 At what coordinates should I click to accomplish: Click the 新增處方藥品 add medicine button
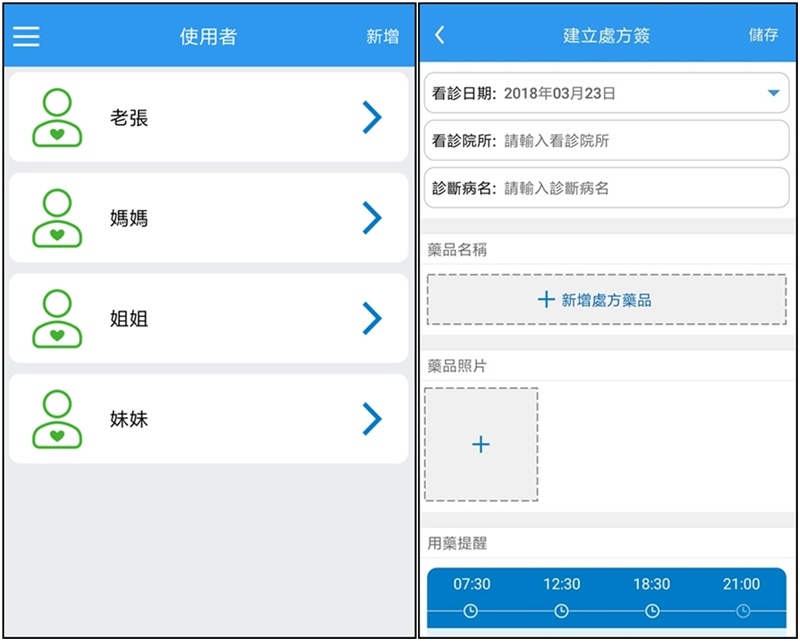coord(606,299)
